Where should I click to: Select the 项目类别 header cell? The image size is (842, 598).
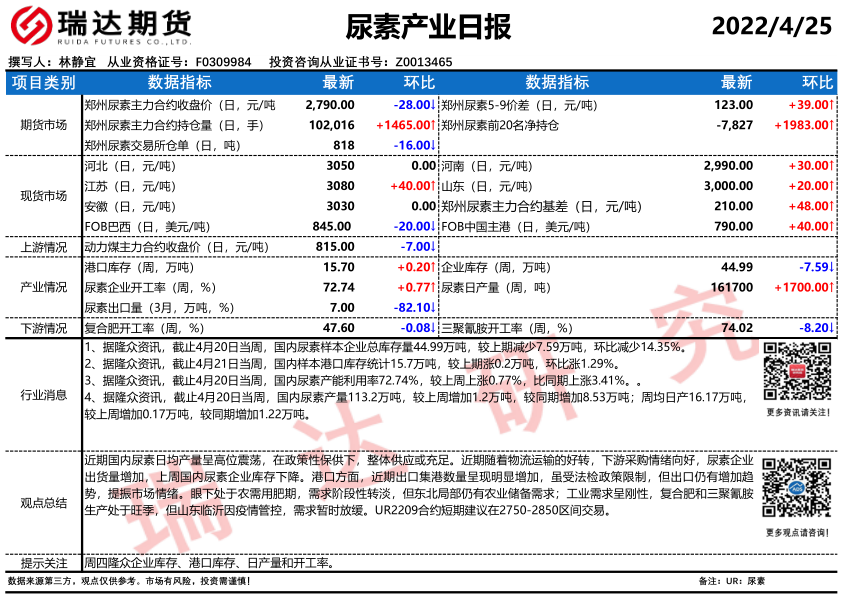point(42,82)
